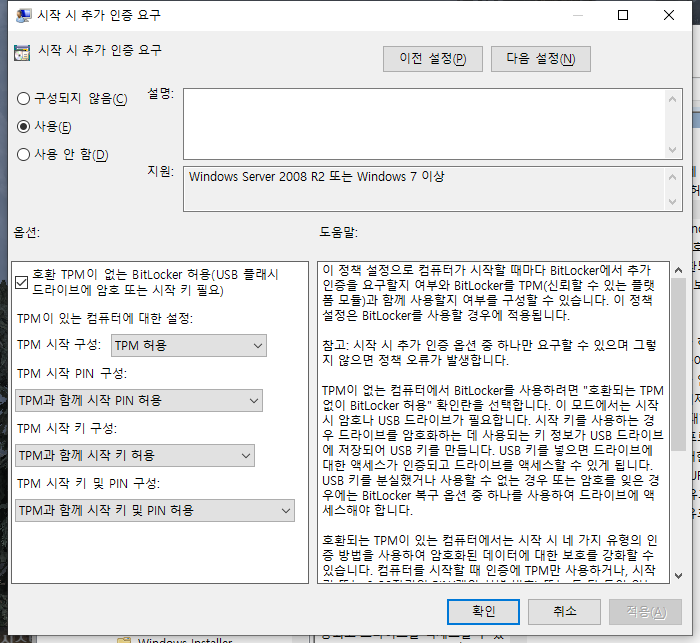Open the TPM 시작 키 및 PIN 구성 dropdown

click(155, 510)
